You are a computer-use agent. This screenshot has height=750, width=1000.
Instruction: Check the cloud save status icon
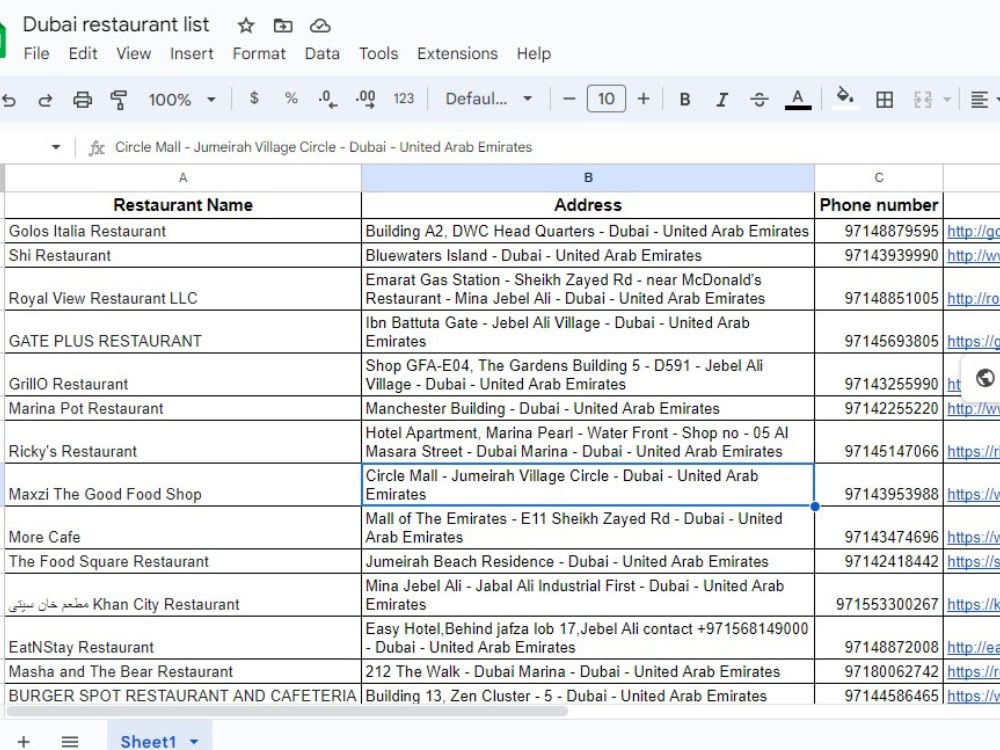click(320, 26)
